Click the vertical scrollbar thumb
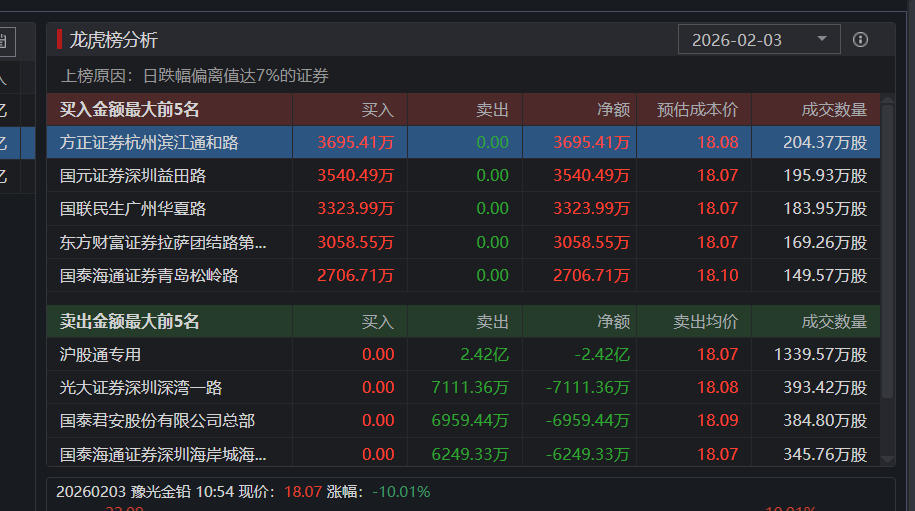 [x=888, y=251]
